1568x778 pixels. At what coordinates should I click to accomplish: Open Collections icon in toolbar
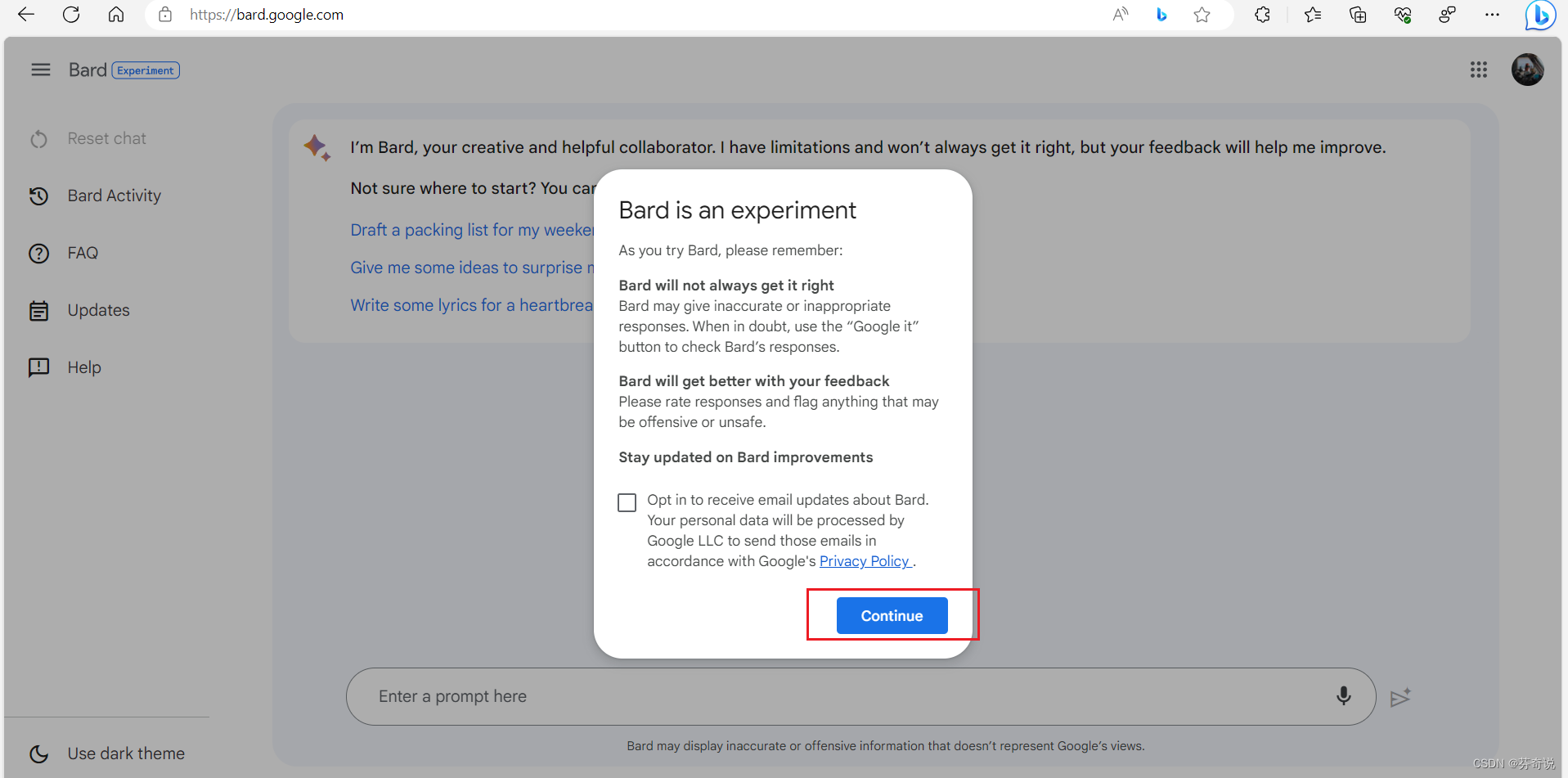(x=1358, y=15)
